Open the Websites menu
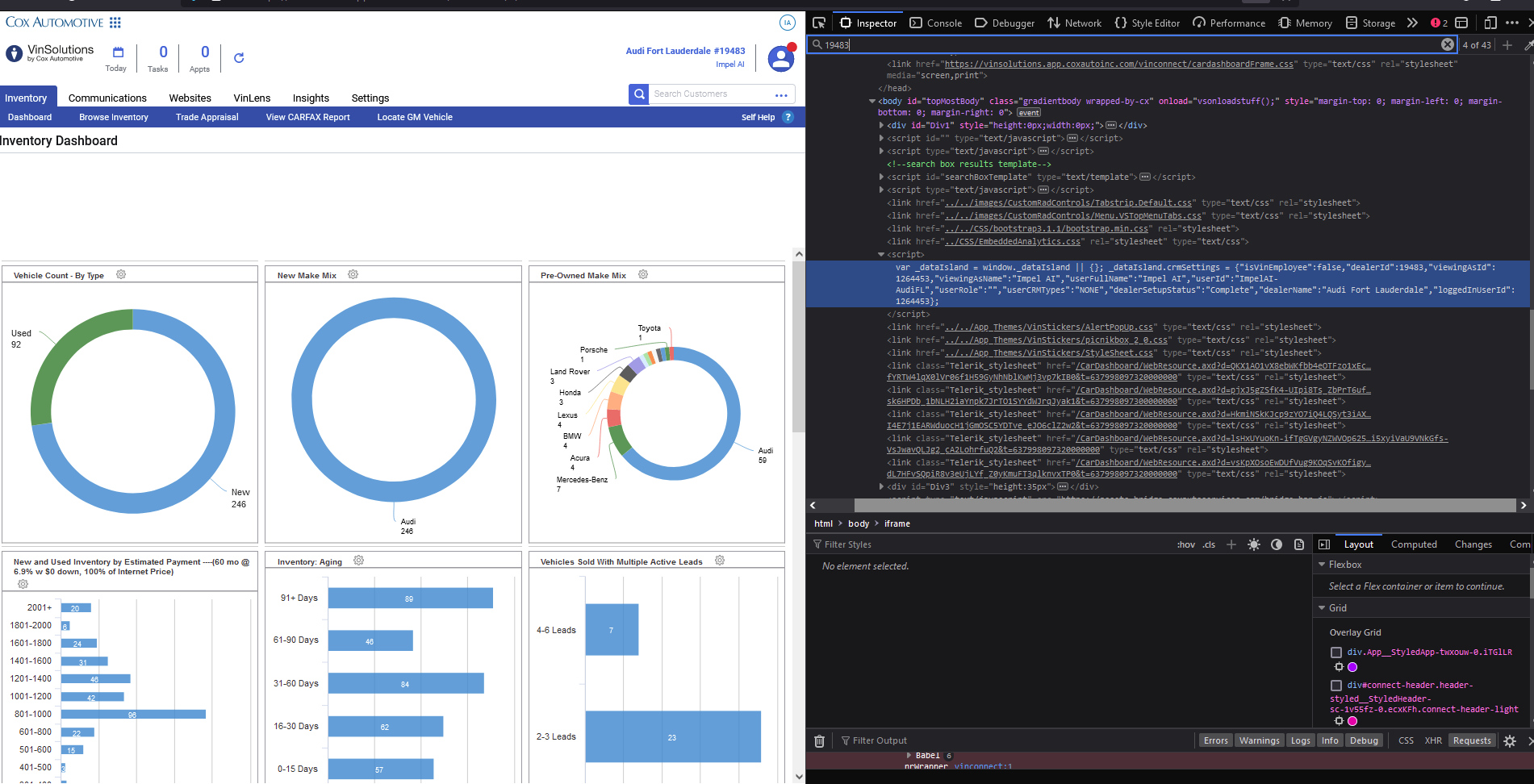 coord(190,98)
